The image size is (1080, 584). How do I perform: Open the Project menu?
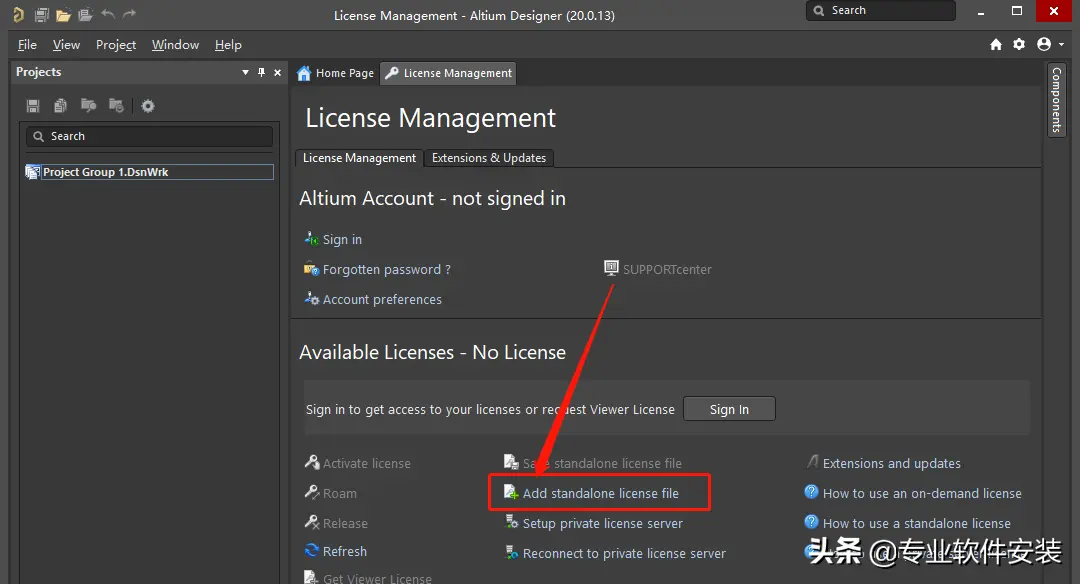(x=116, y=45)
